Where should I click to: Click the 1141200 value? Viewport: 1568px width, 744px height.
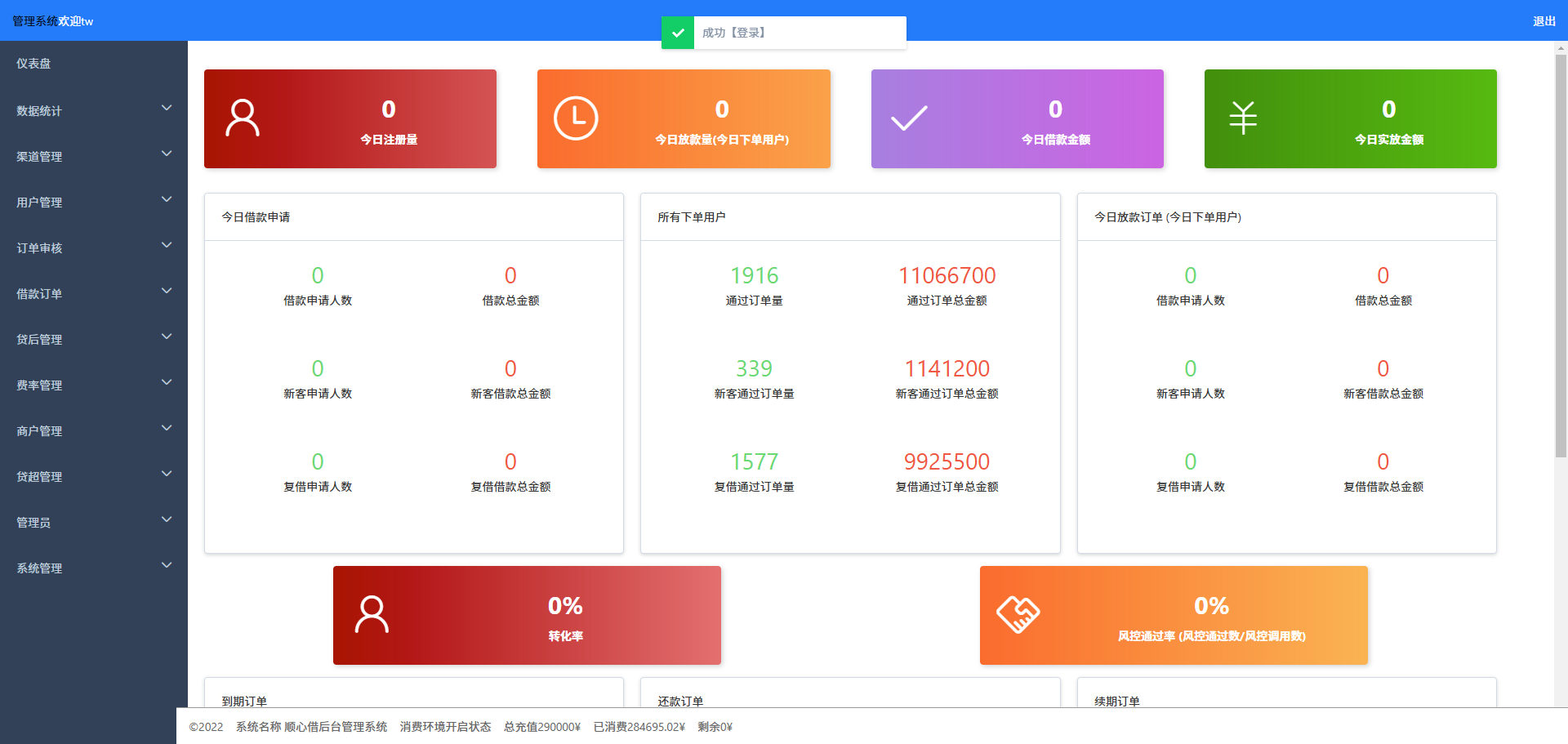(947, 369)
